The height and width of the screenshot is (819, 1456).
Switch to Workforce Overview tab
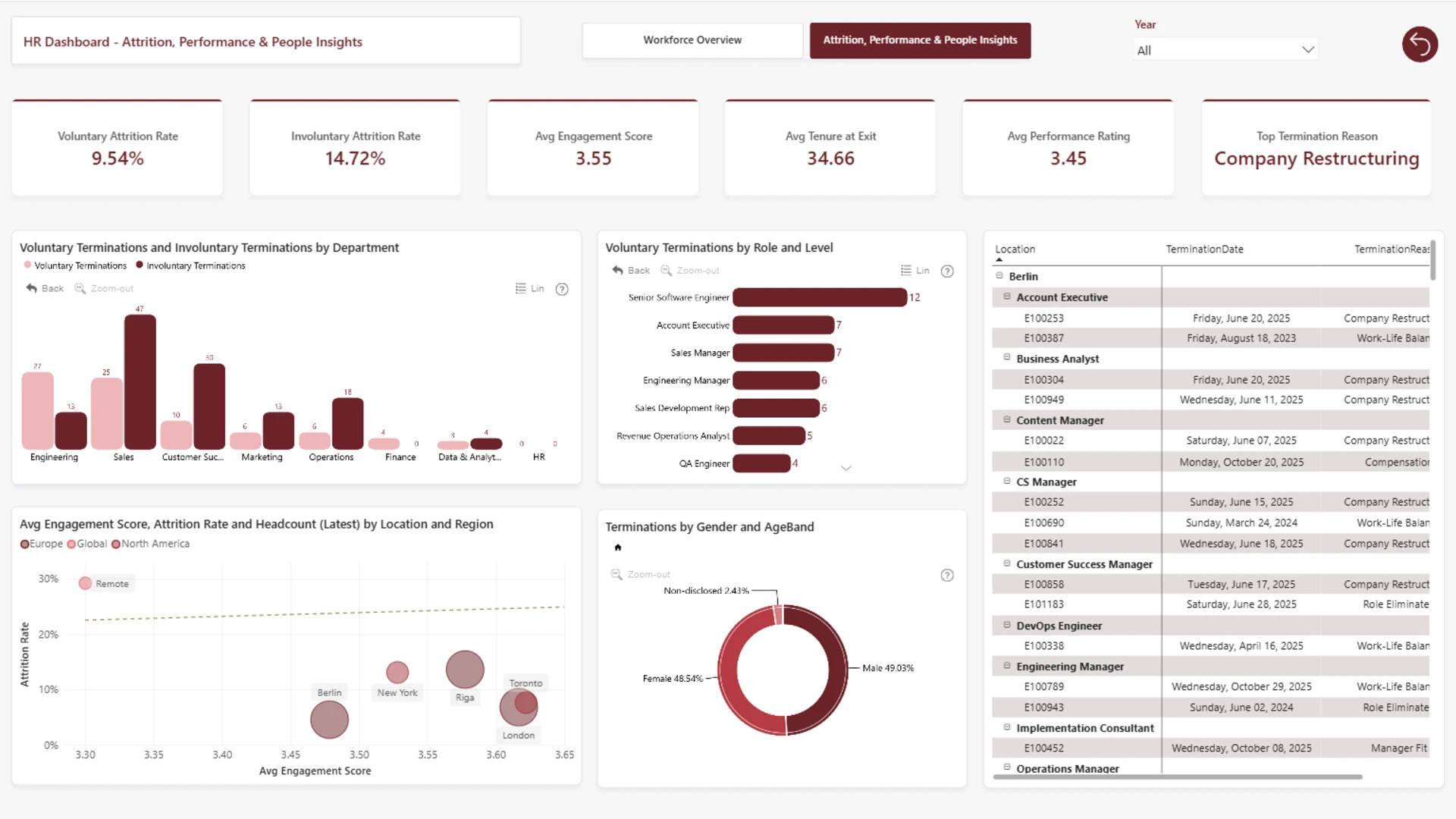(x=692, y=40)
